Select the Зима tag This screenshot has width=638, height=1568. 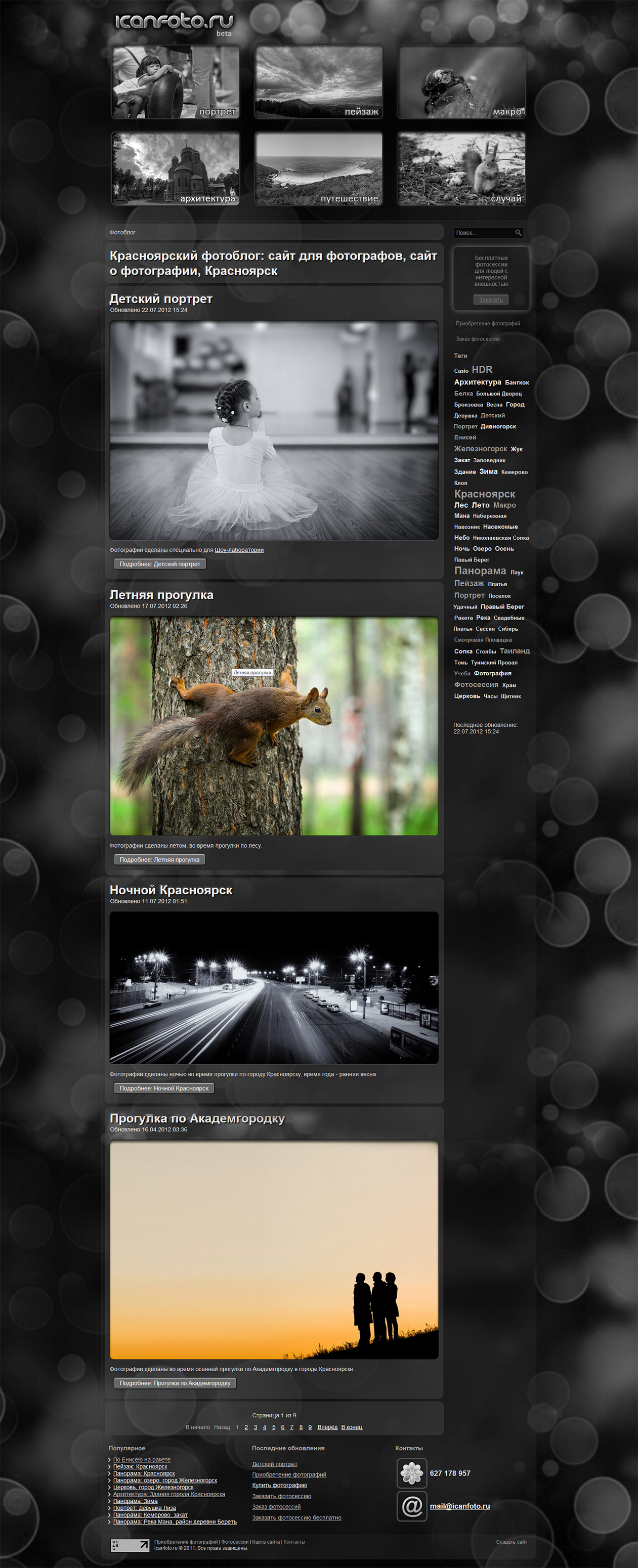[x=488, y=472]
